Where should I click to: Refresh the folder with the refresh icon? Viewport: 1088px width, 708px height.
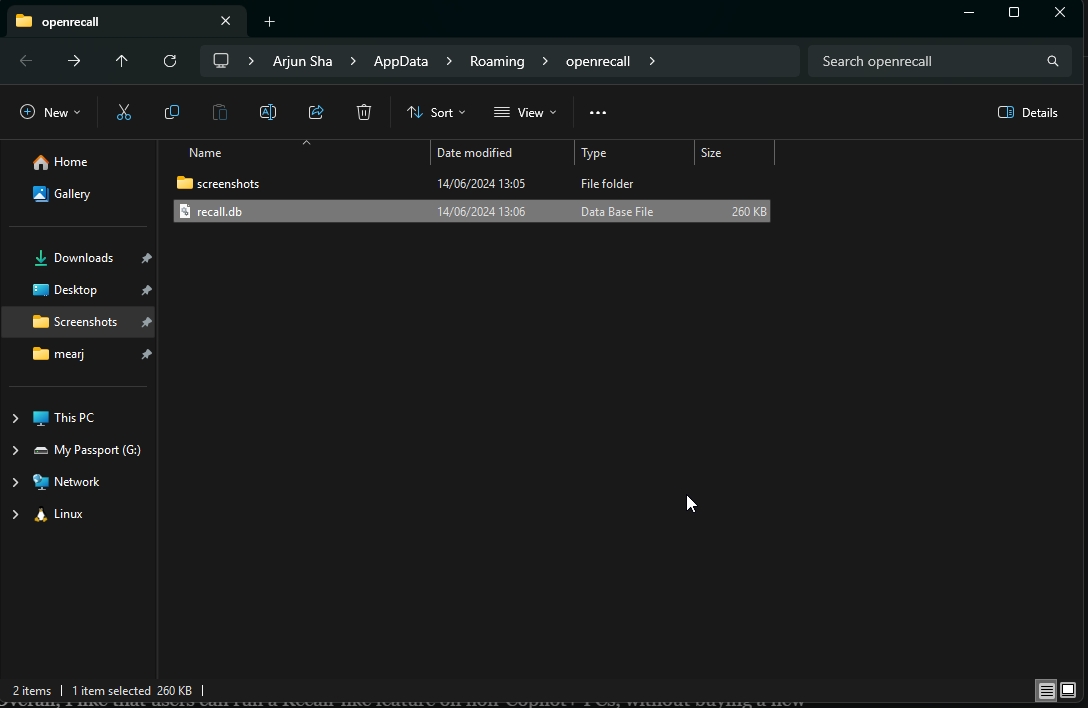(x=170, y=61)
